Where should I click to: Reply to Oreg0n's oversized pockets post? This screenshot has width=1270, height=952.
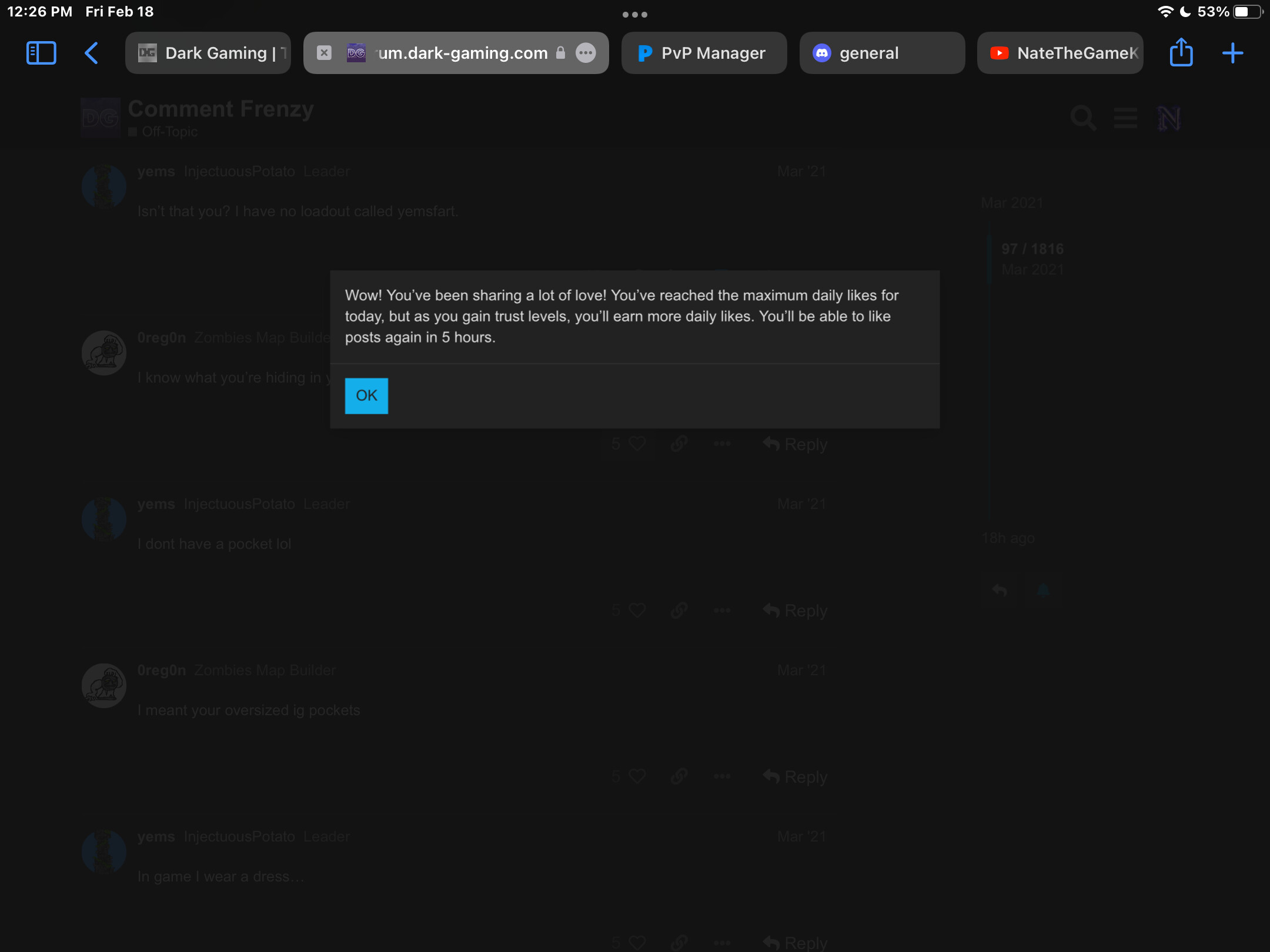(x=796, y=776)
